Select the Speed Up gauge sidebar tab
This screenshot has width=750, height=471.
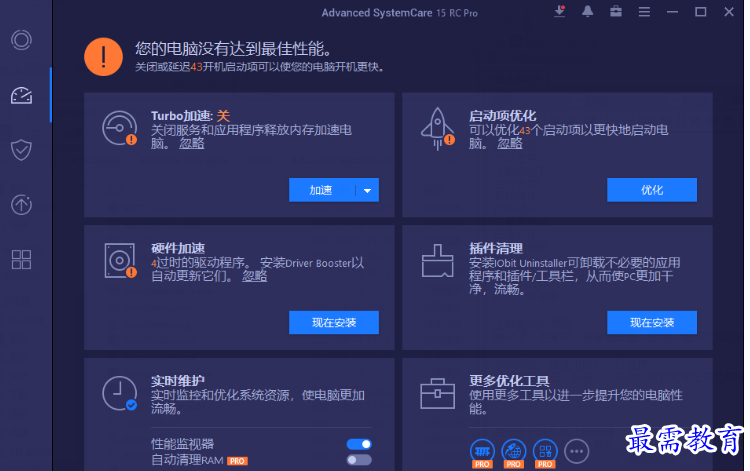(x=22, y=95)
